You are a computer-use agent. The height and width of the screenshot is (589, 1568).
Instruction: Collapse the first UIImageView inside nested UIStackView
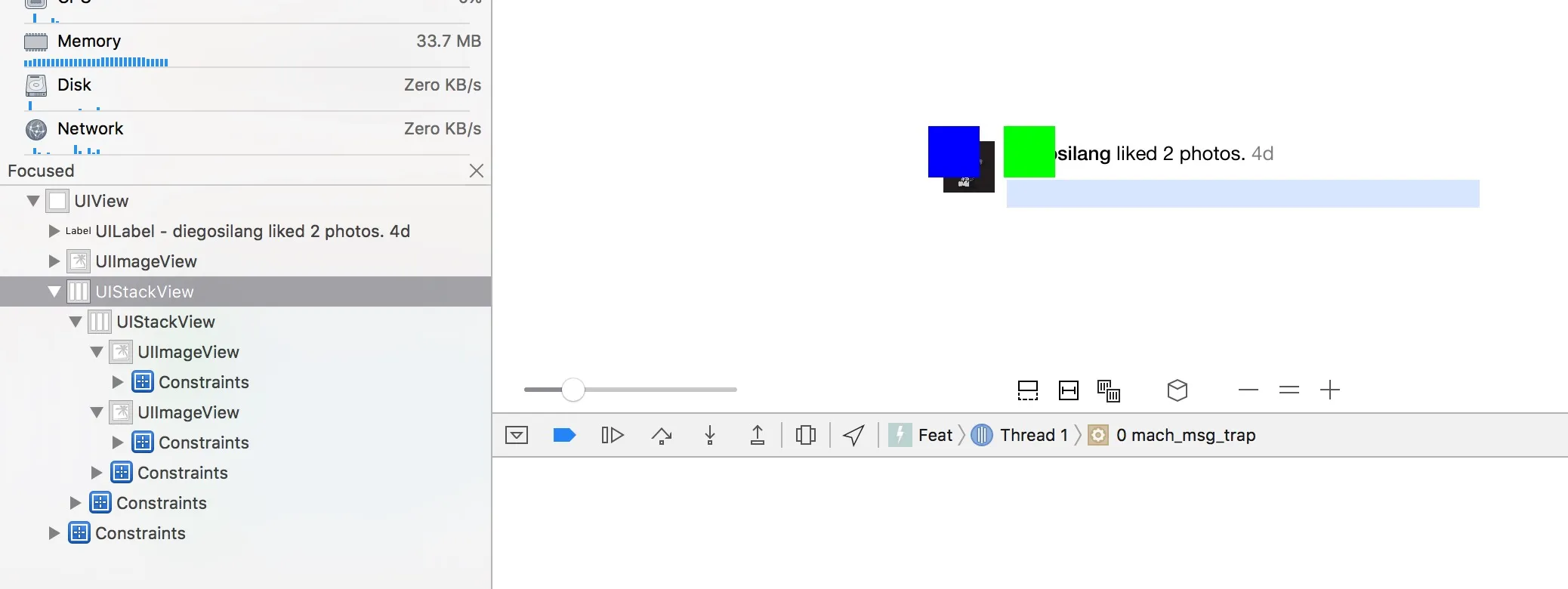click(x=97, y=352)
